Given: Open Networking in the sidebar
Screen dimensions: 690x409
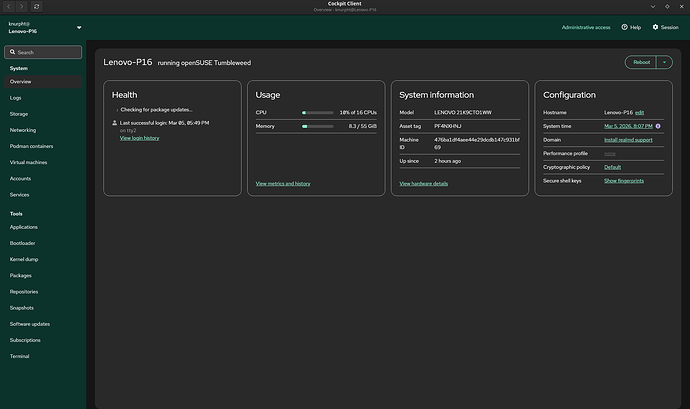Looking at the screenshot, I should tap(43, 130).
